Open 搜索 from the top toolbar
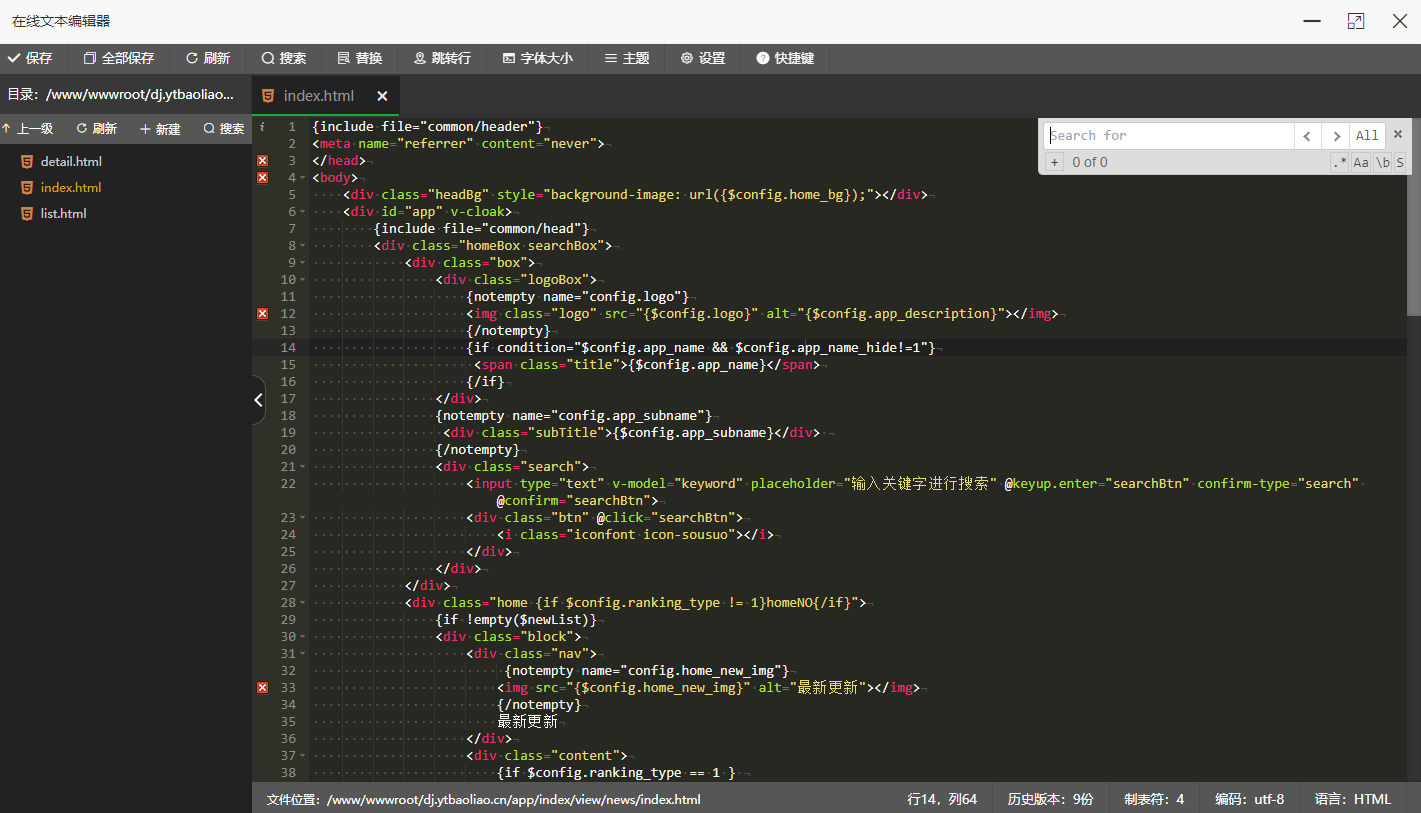Screen dimensions: 1421x813 click(284, 58)
